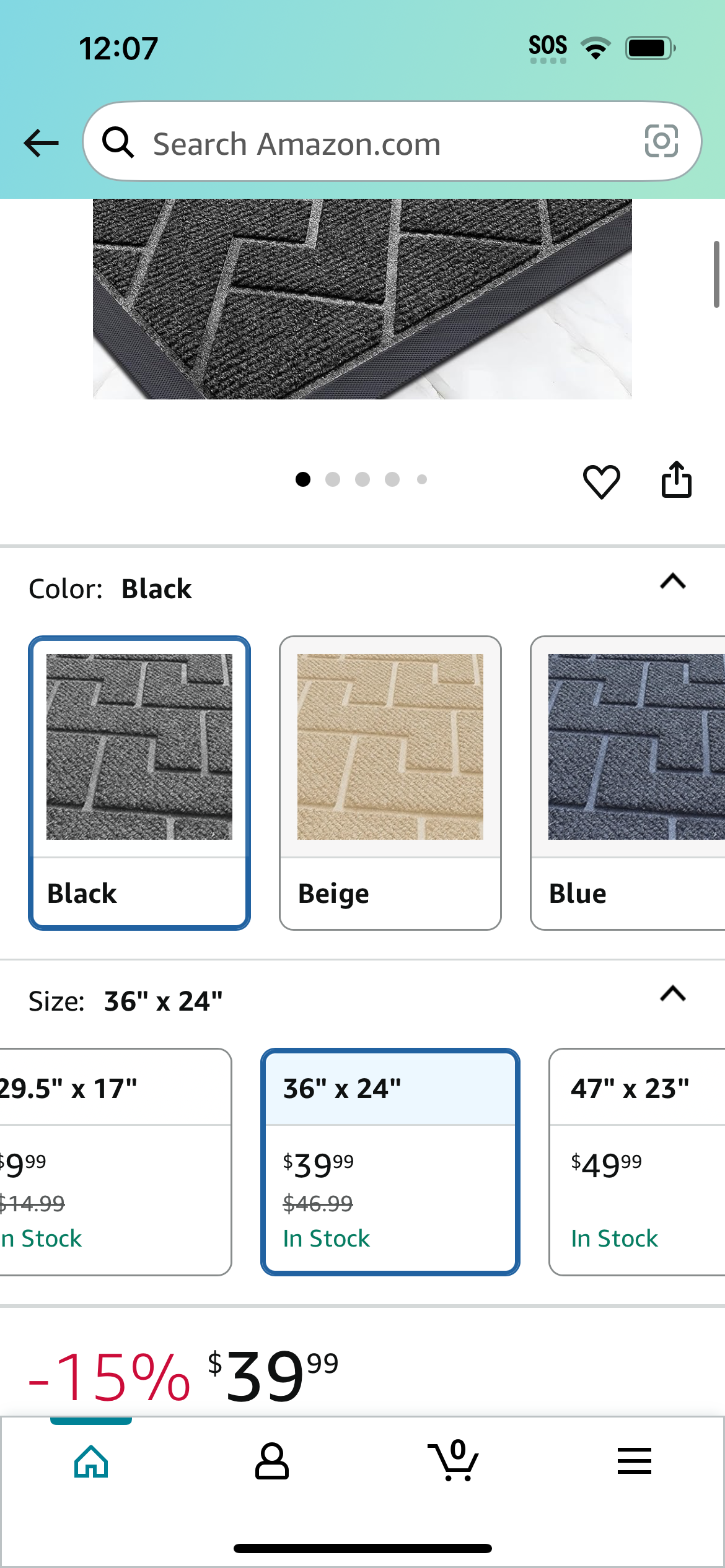Add item to wishlist with heart icon

[x=601, y=481]
